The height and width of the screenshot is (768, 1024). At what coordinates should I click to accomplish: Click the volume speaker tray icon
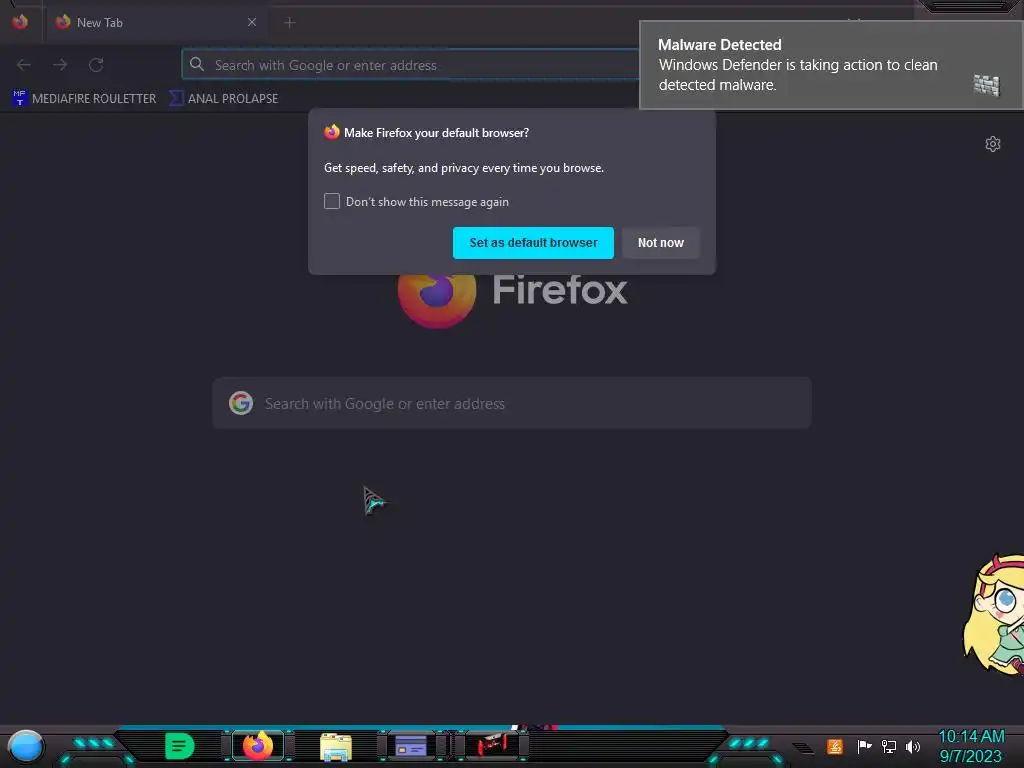[x=913, y=746]
